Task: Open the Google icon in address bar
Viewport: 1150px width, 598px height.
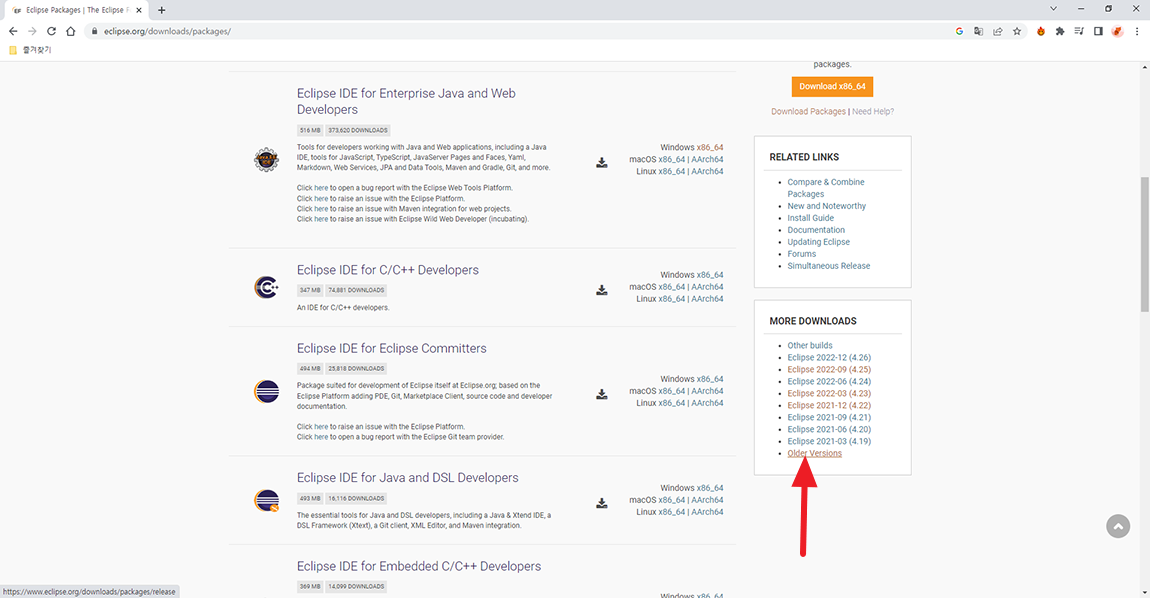Action: tap(959, 32)
